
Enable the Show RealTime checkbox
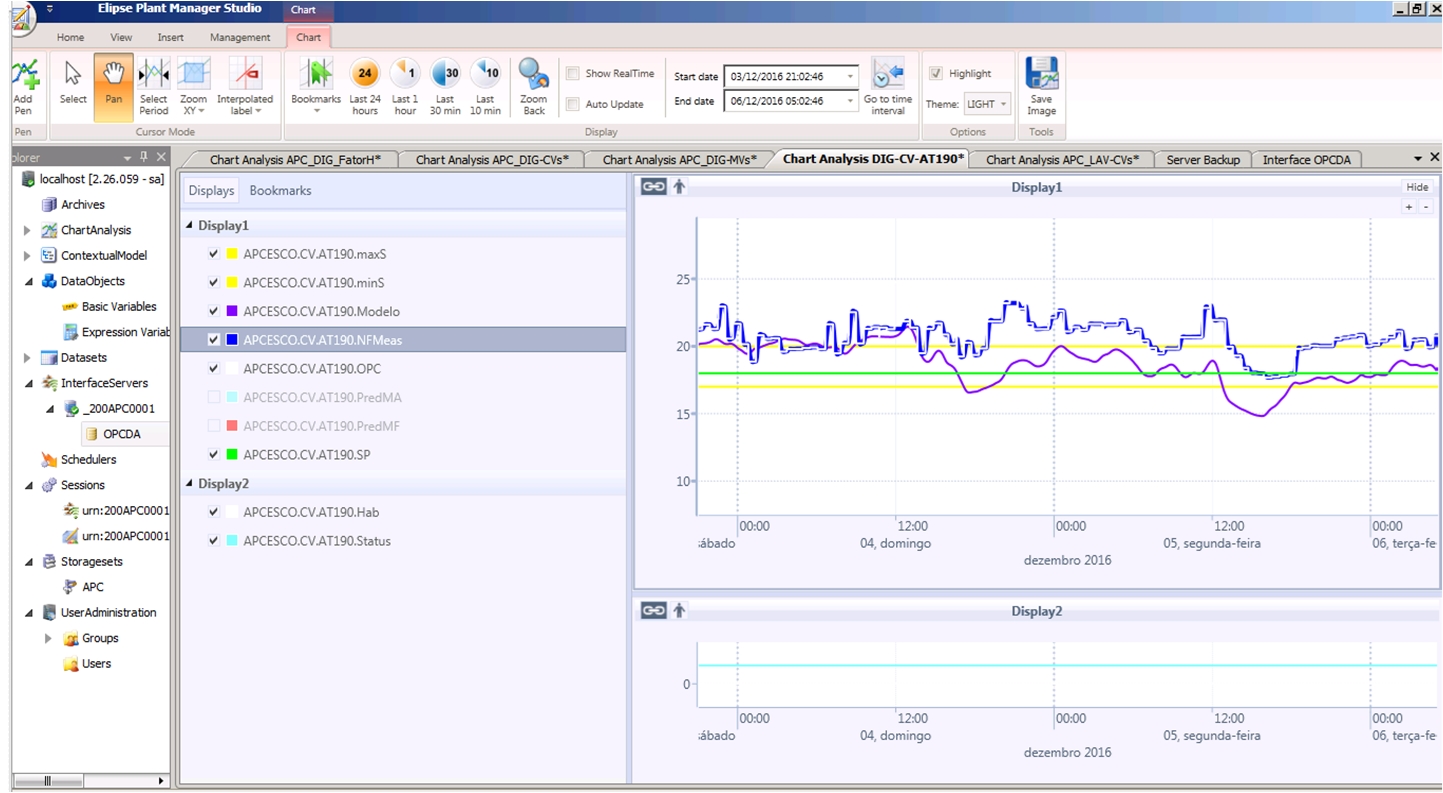point(573,73)
